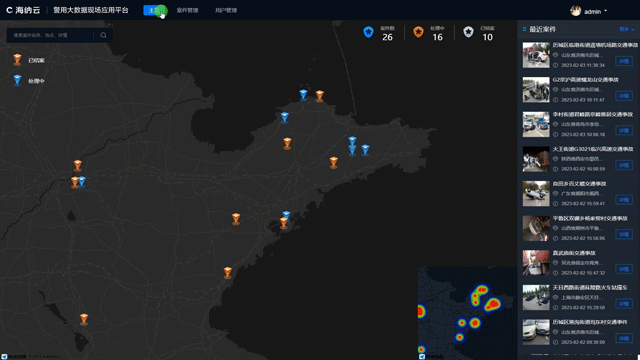Click the admin avatar picture
640x360 pixels.
[x=576, y=11]
